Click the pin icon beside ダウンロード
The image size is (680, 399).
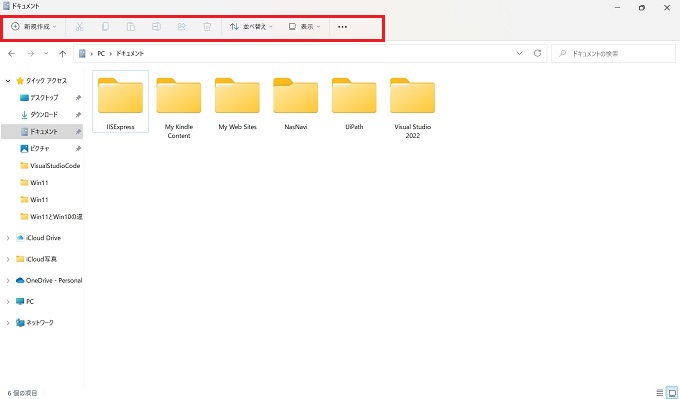pos(78,115)
